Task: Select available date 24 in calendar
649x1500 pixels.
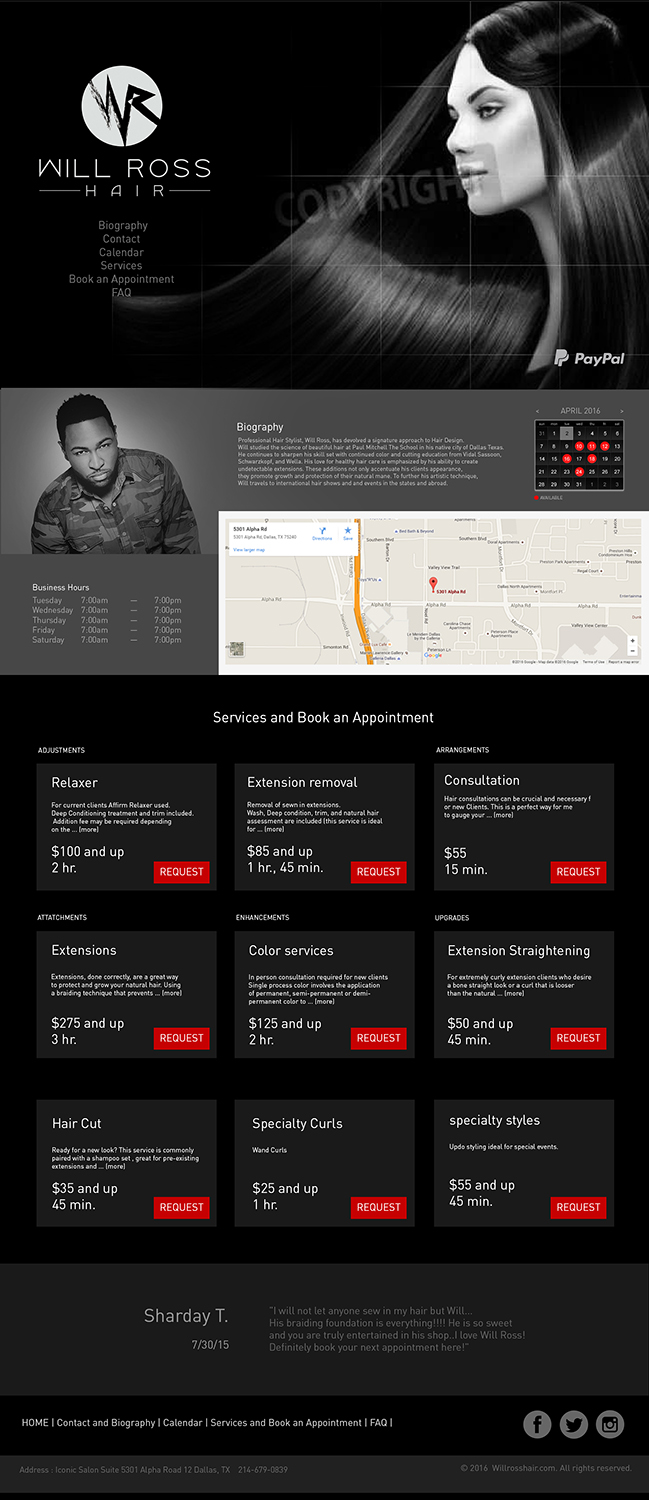Action: pyautogui.click(x=579, y=471)
